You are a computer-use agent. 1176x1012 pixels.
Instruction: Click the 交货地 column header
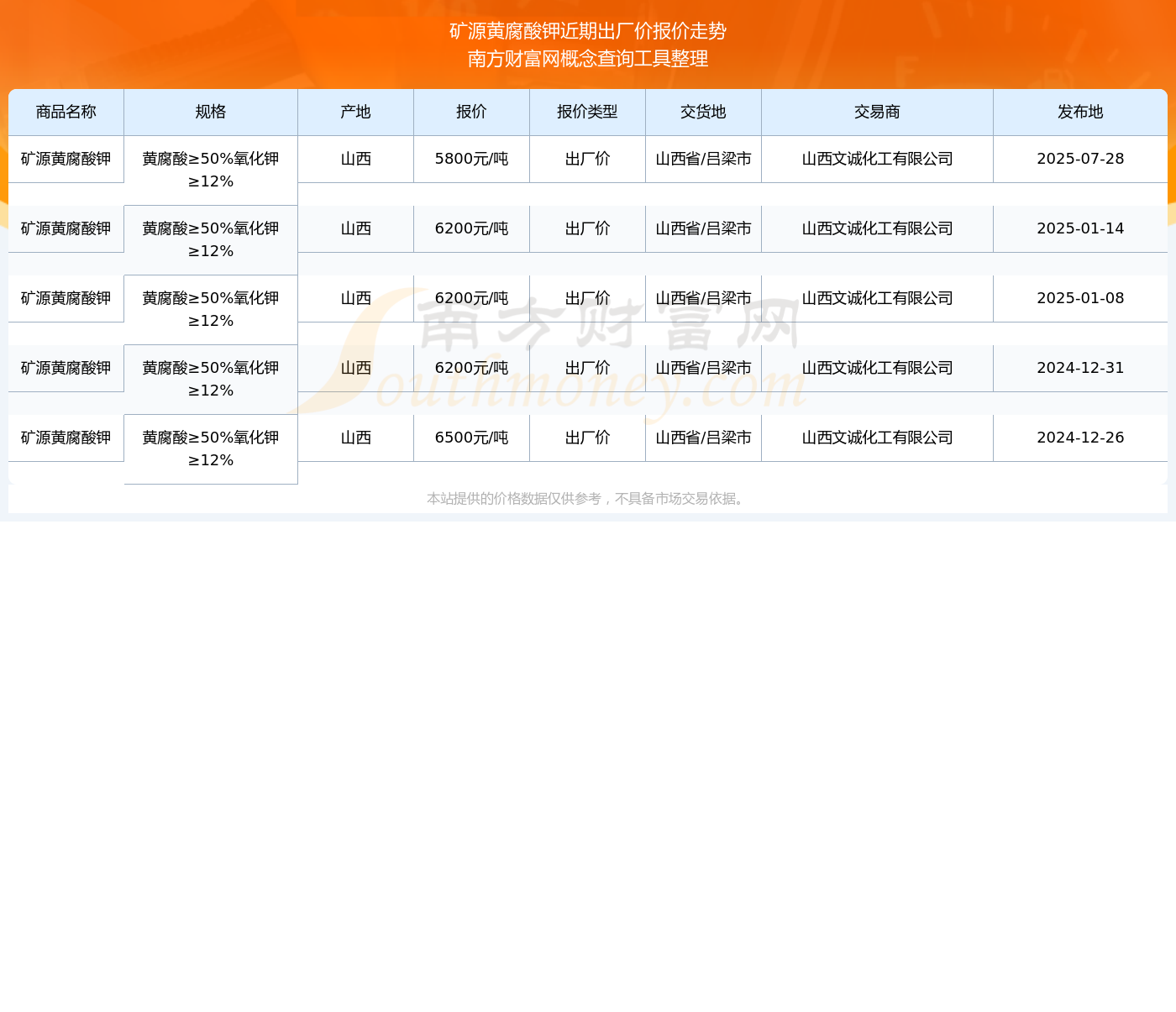pos(704,112)
